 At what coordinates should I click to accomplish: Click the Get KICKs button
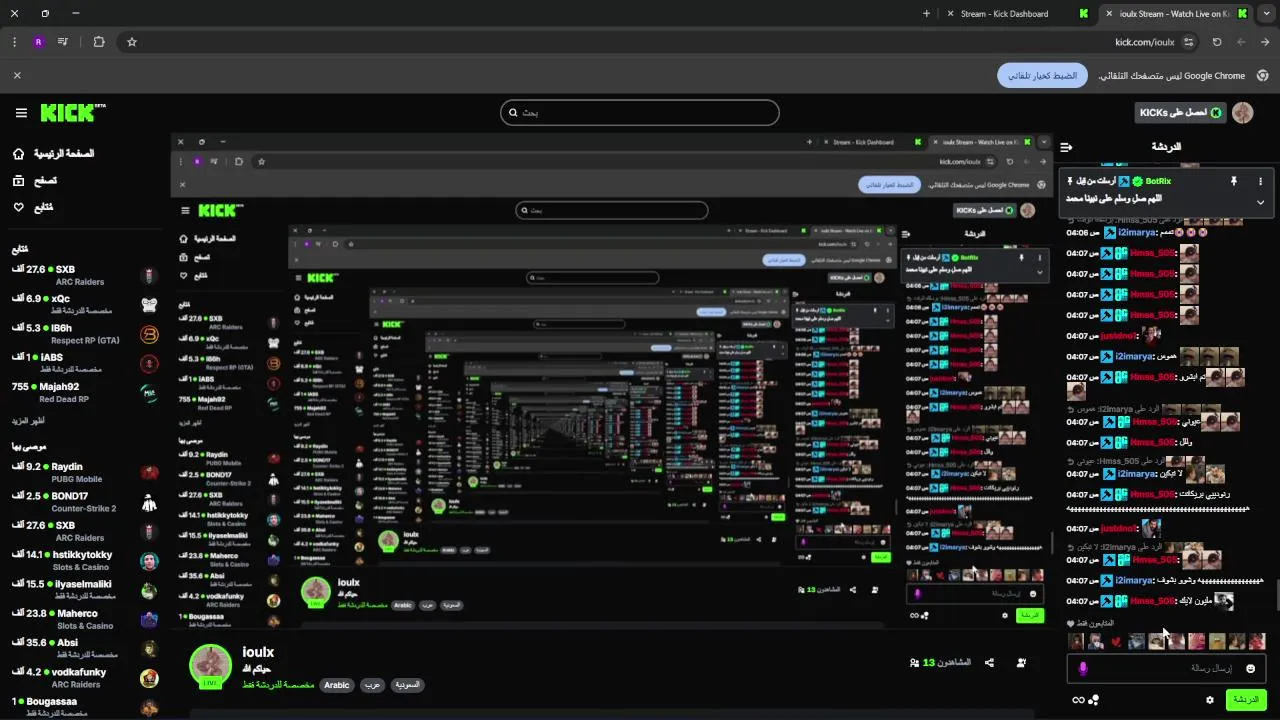(1180, 113)
